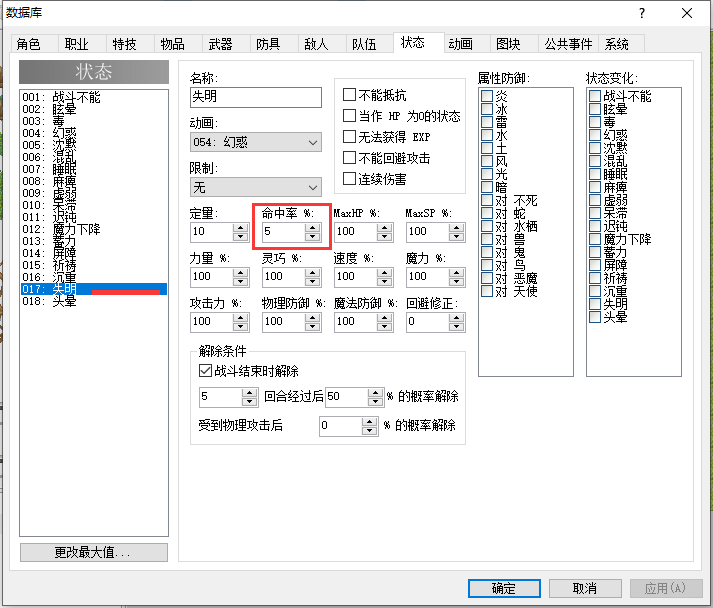The width and height of the screenshot is (713, 608).
Task: Select 007: 睡眠 in state list
Action: [x=94, y=169]
